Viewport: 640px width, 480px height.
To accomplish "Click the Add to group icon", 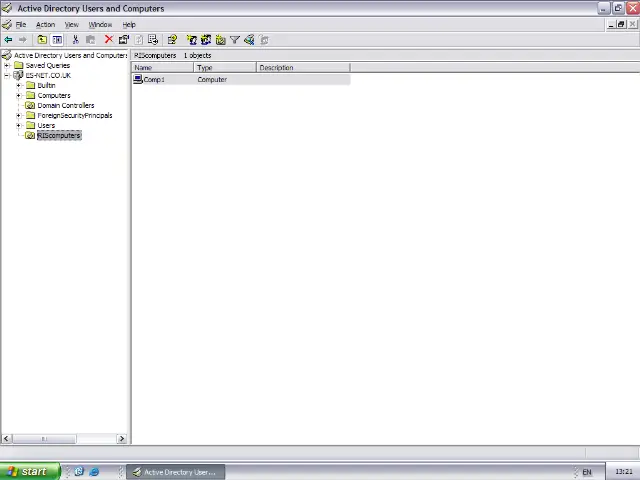I will tap(264, 40).
